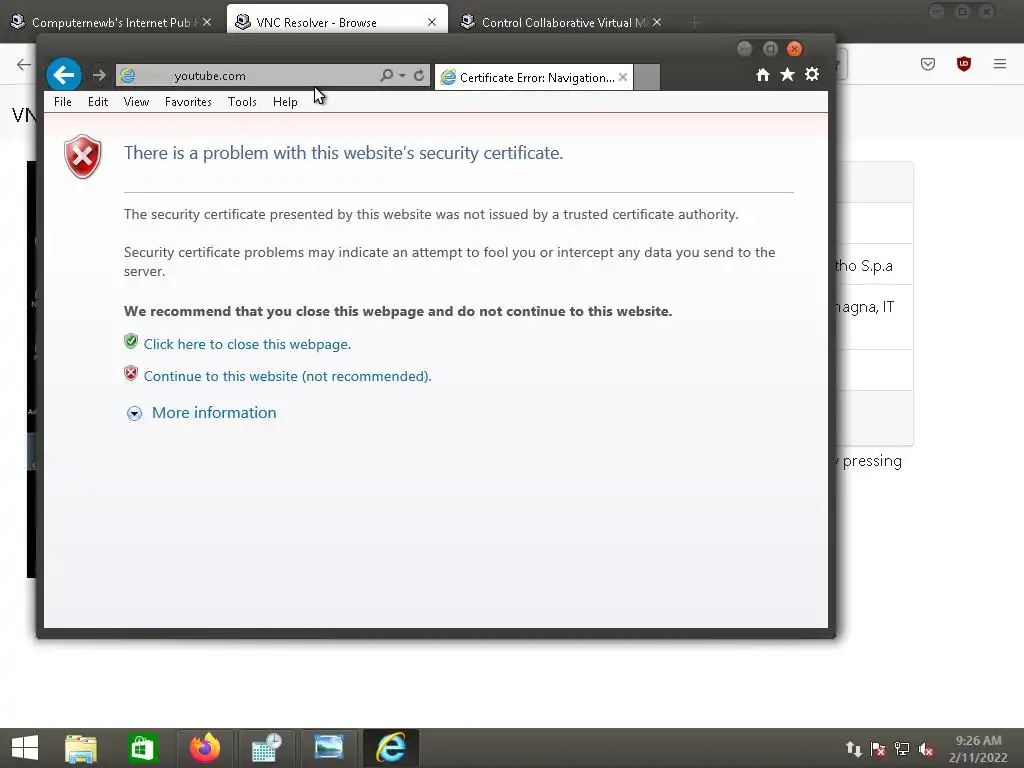
Task: Close the Computernewb's Internet Pub tab
Action: coord(207,22)
